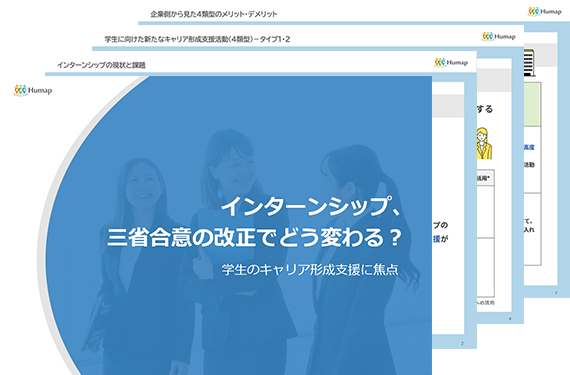The height and width of the screenshot is (375, 570).
Task: Click Humap logo on メリット・デメリット slide
Action: [545, 11]
